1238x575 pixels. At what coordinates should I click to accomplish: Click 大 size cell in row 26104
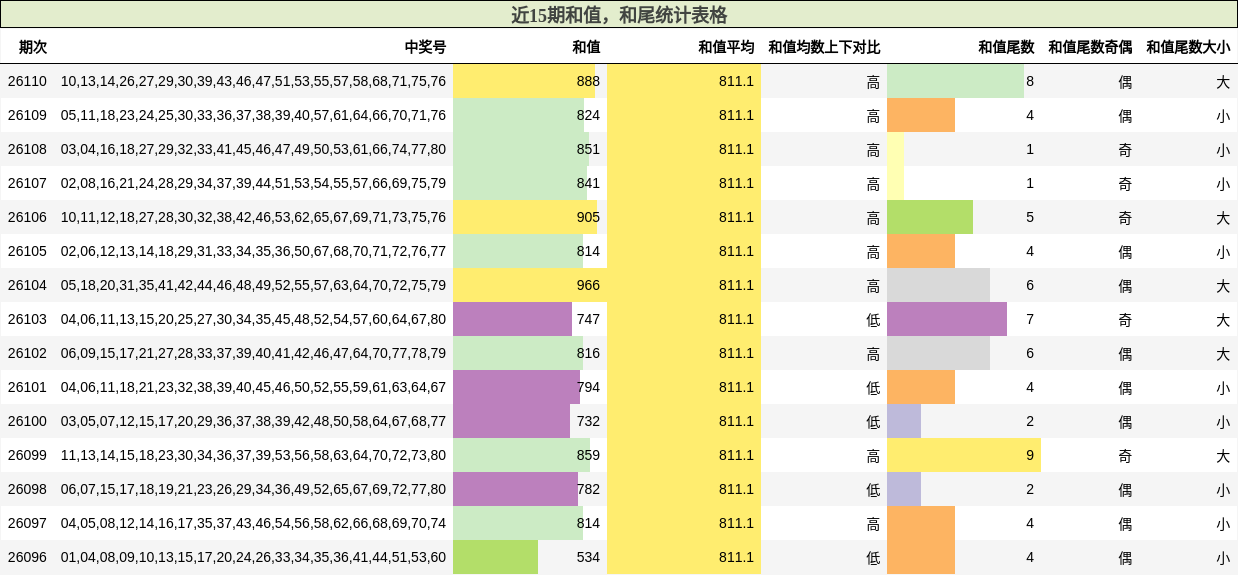coord(1223,285)
